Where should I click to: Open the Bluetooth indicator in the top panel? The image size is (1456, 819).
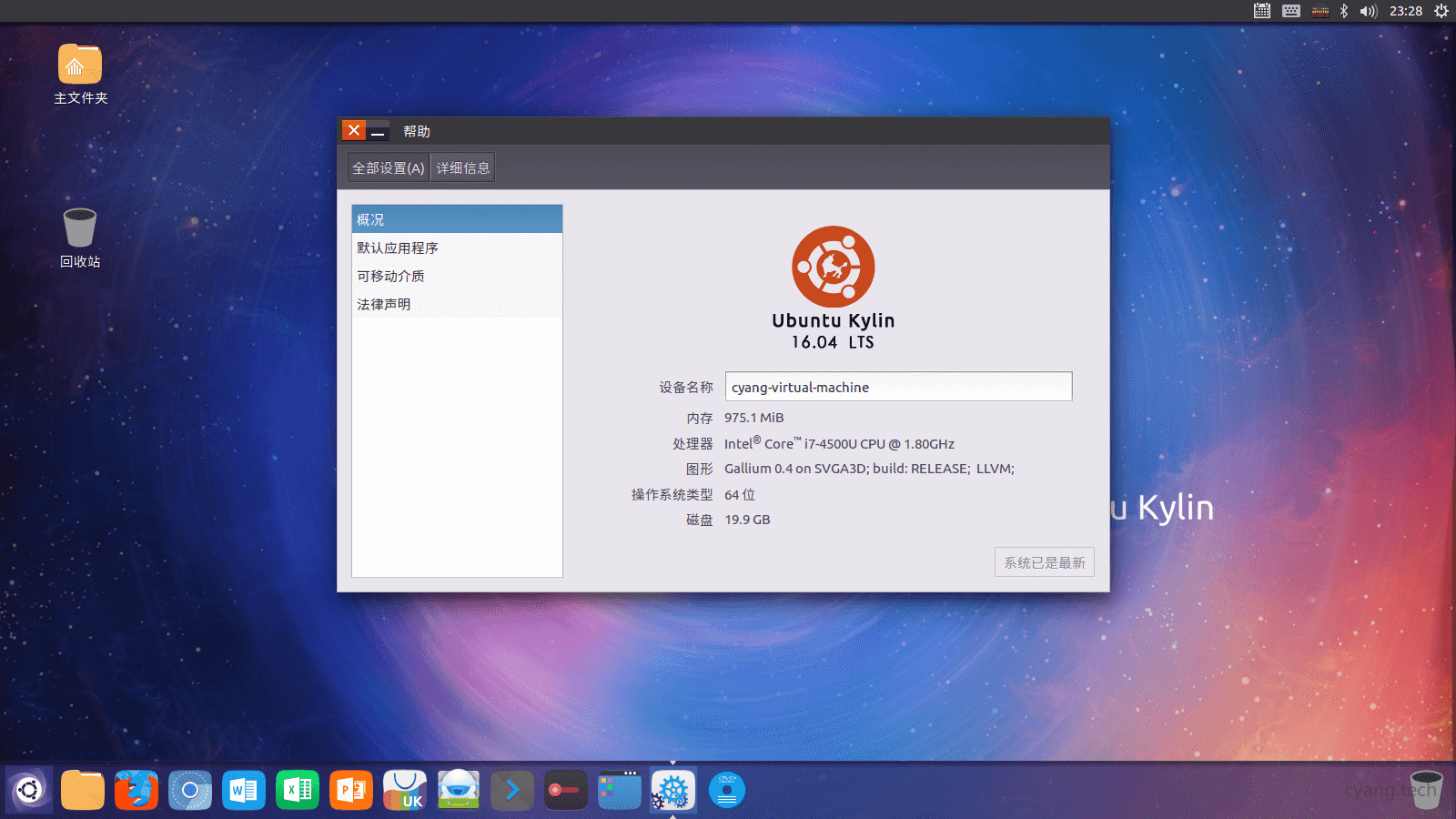point(1344,11)
